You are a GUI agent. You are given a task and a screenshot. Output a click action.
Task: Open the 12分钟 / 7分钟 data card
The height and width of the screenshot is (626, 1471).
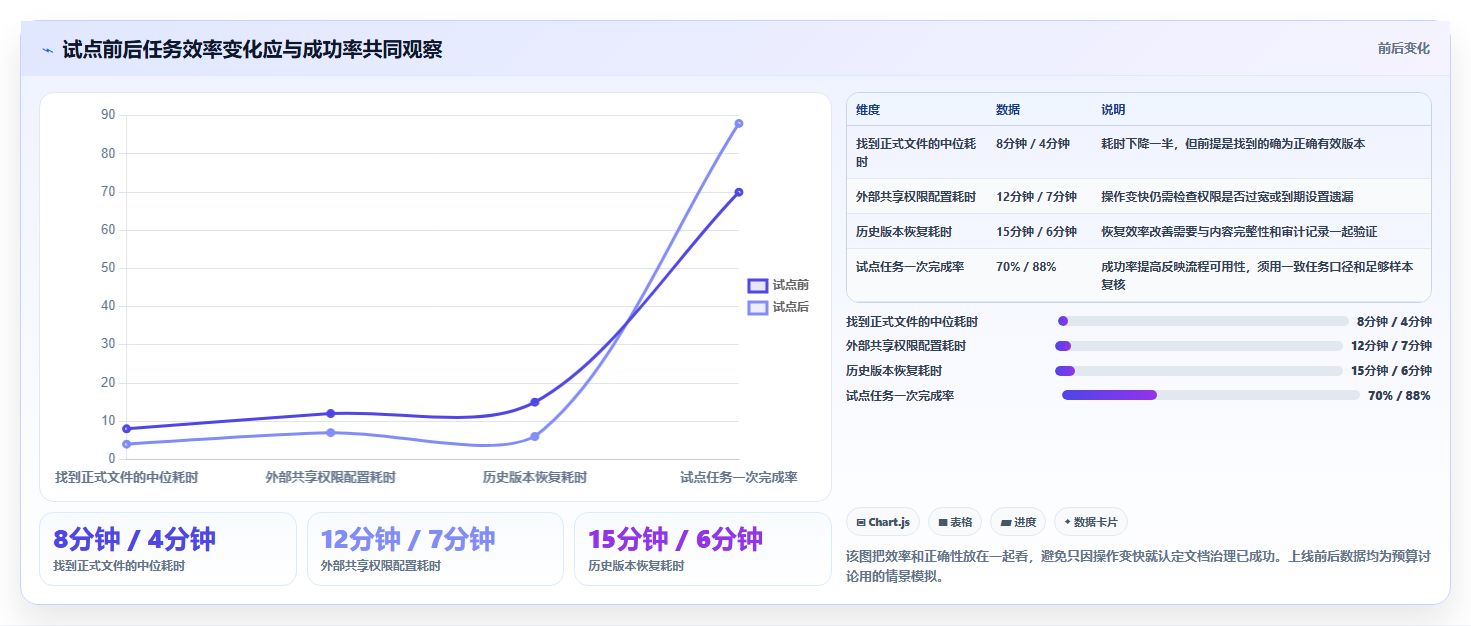click(x=436, y=549)
